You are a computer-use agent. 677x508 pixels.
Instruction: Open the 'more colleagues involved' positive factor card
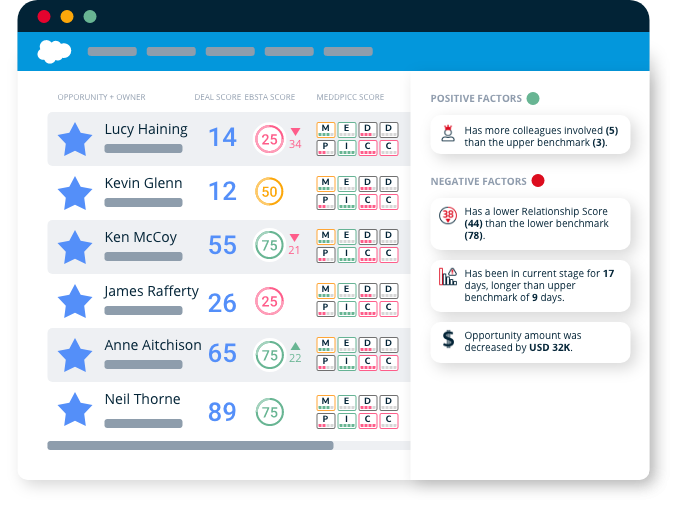pyautogui.click(x=530, y=134)
